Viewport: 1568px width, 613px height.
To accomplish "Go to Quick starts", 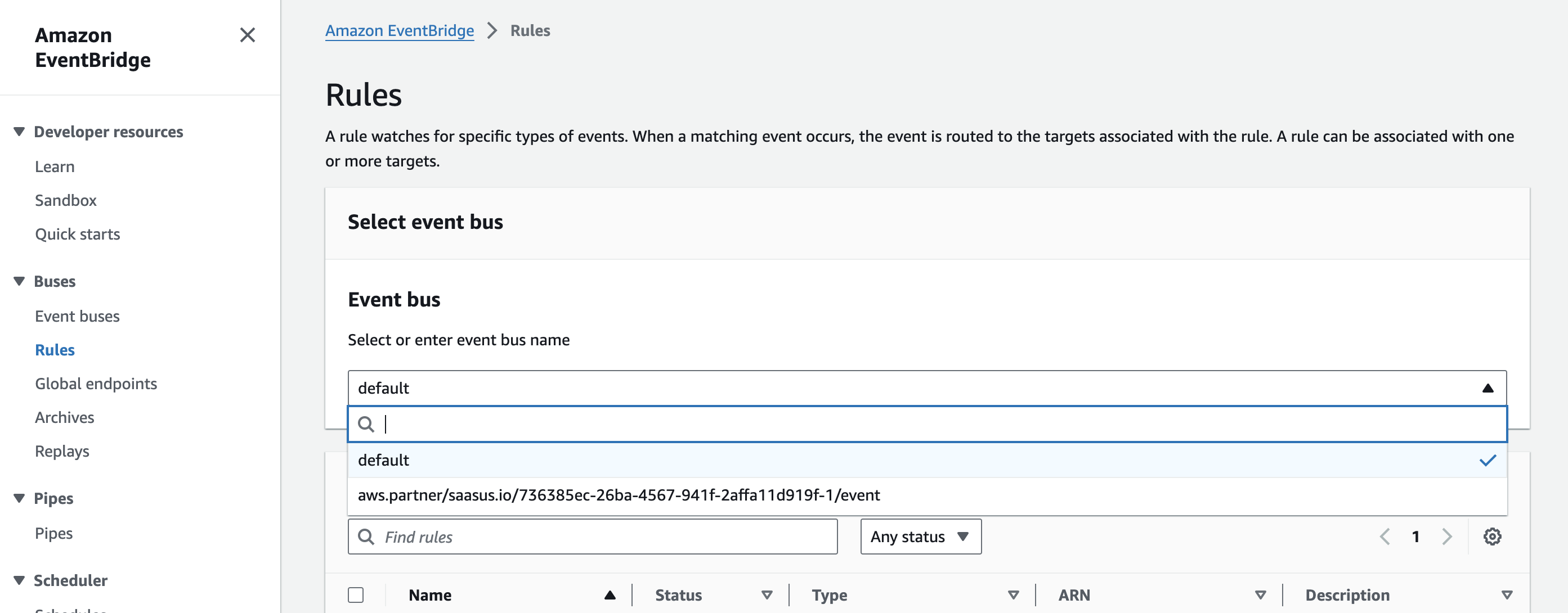I will click(77, 234).
